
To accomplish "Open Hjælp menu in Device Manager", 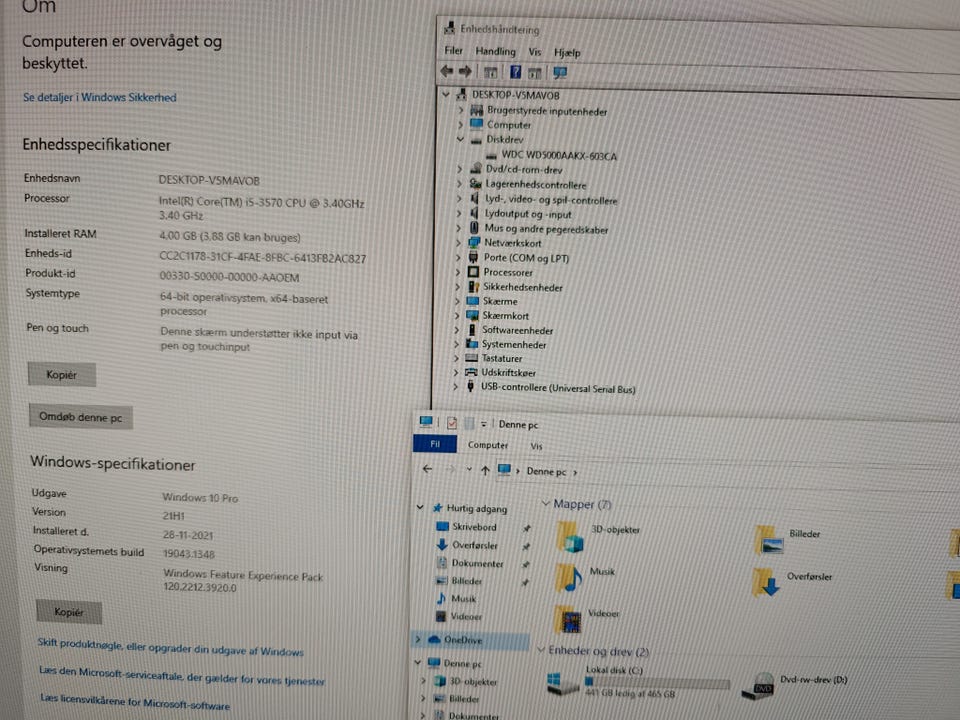I will pos(567,53).
